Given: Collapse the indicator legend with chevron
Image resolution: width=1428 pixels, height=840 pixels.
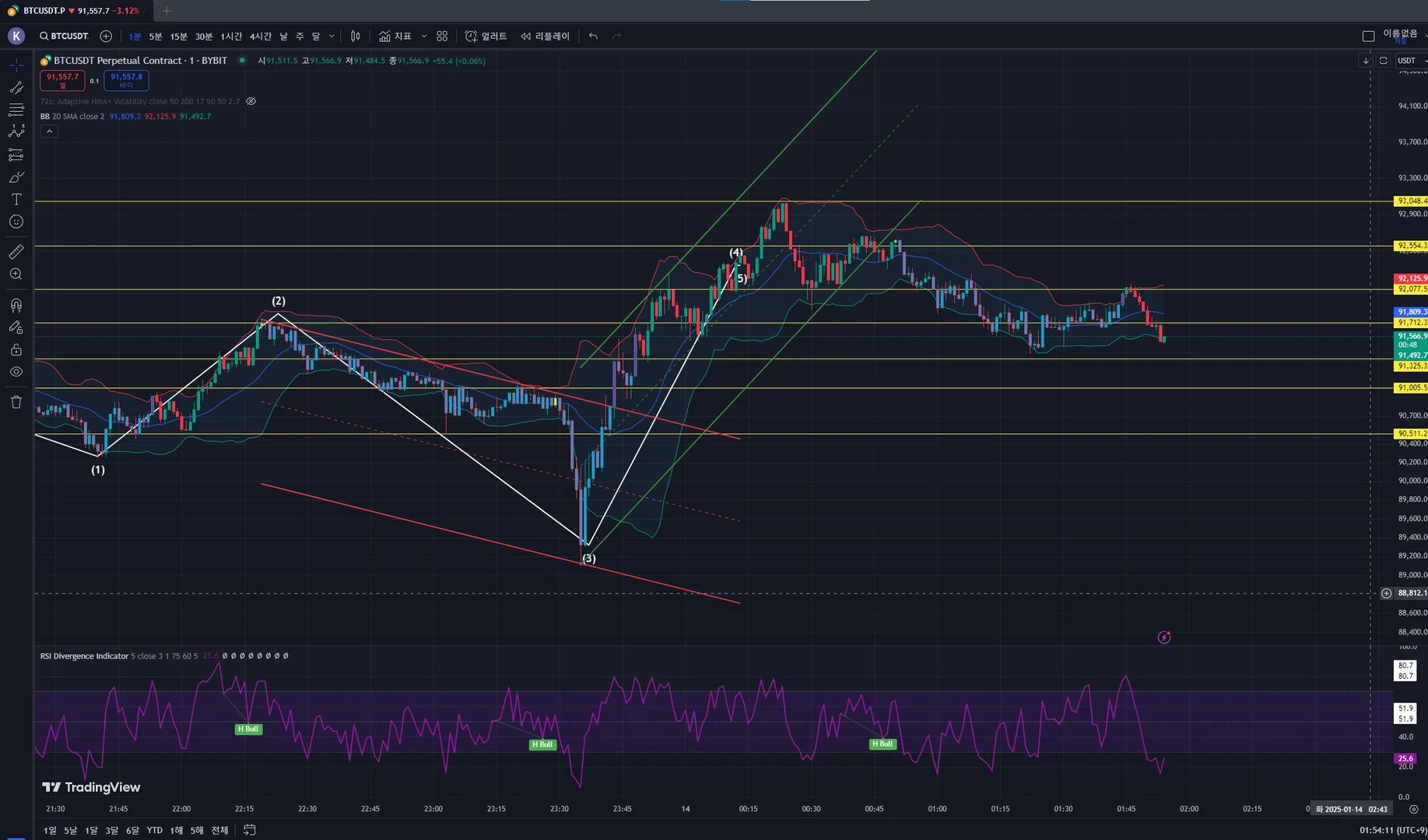Looking at the screenshot, I should pos(49,131).
